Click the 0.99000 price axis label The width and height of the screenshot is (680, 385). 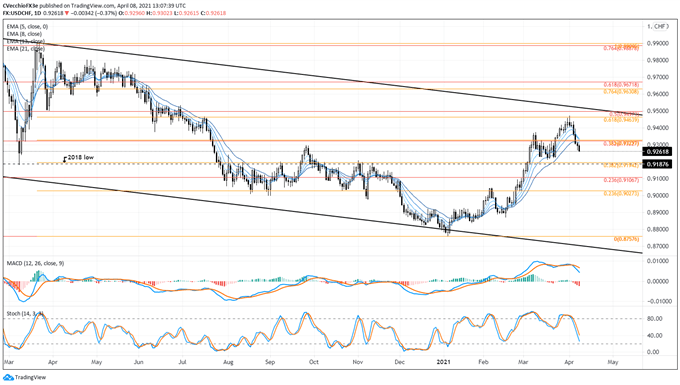click(x=658, y=43)
